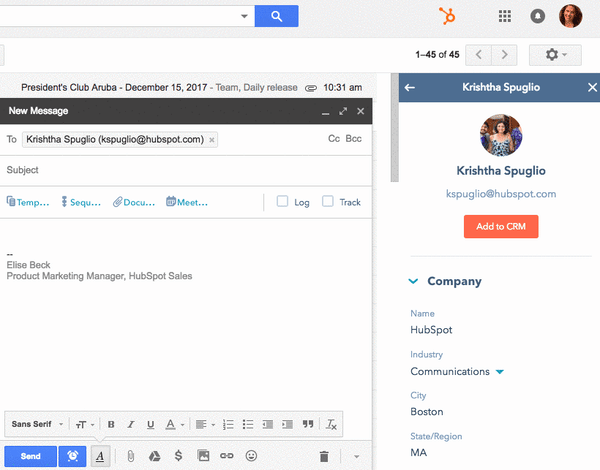Click the Attach files paperclip icon
600x470 pixels.
[130, 457]
